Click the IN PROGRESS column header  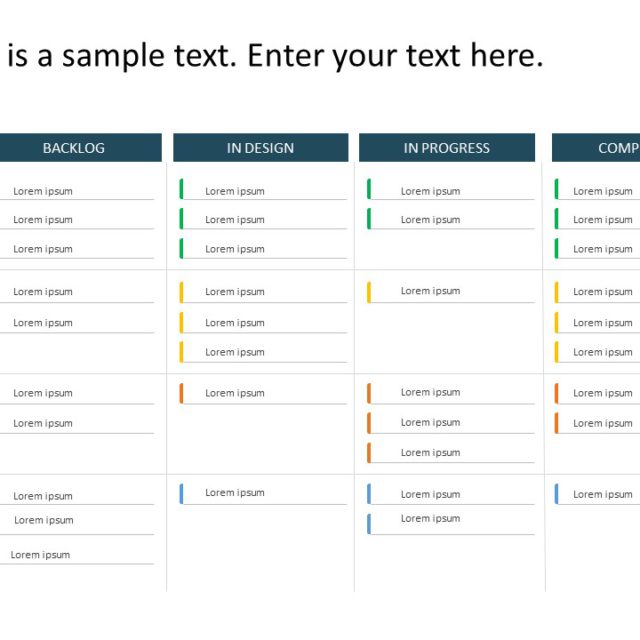point(446,148)
